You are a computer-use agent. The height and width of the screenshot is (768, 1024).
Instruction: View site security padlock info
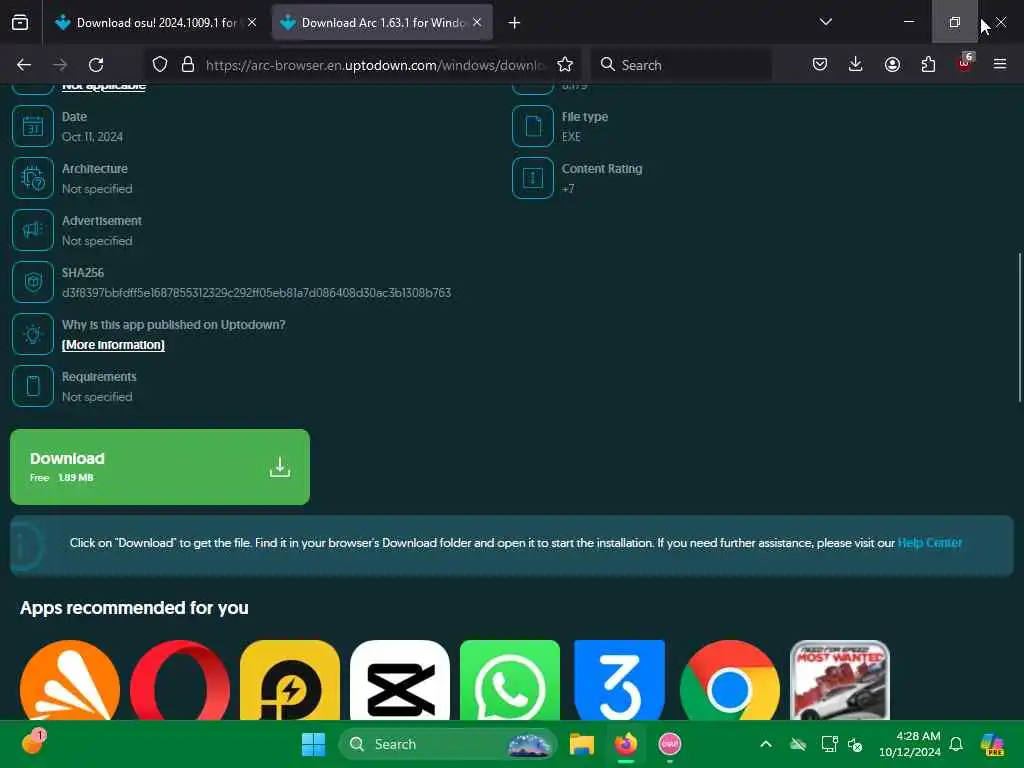click(x=188, y=65)
